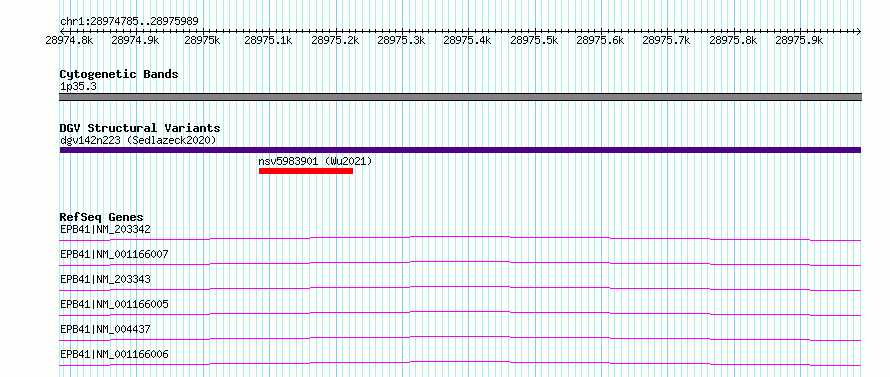Screen dimensions: 890x377
Task: Open the EPB41|NM_004437 transcript label
Action: coord(105,329)
